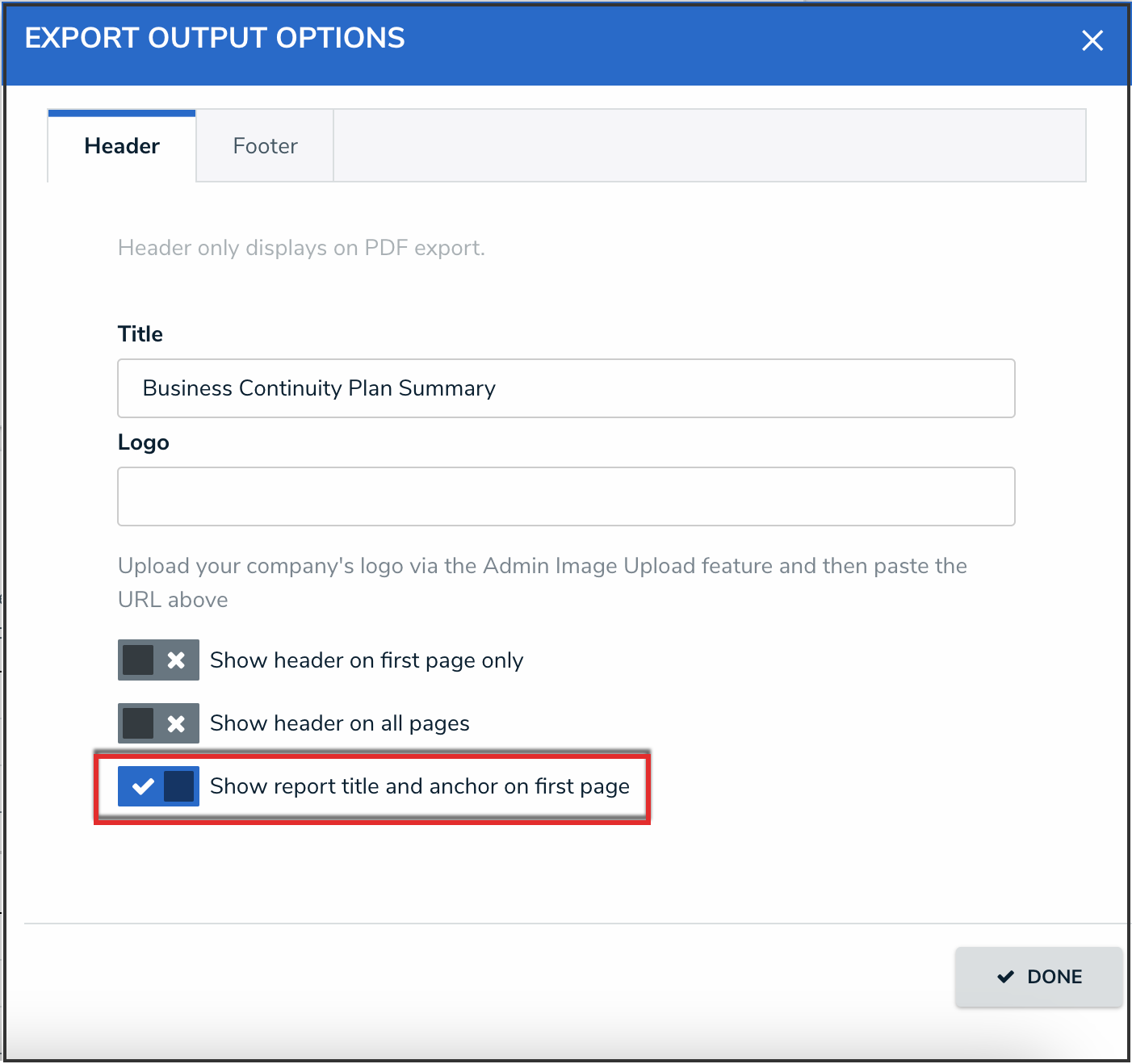Click the "Show header on all pages" label
Screen dimensions: 1132x1064
click(x=339, y=723)
